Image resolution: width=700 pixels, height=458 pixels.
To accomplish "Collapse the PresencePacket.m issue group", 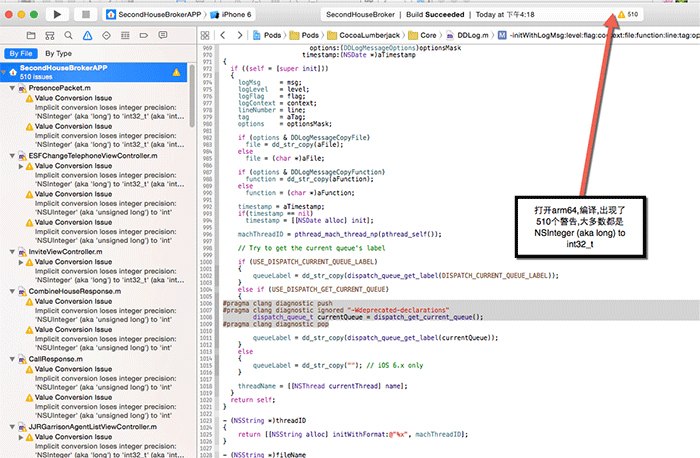I will tap(12, 89).
